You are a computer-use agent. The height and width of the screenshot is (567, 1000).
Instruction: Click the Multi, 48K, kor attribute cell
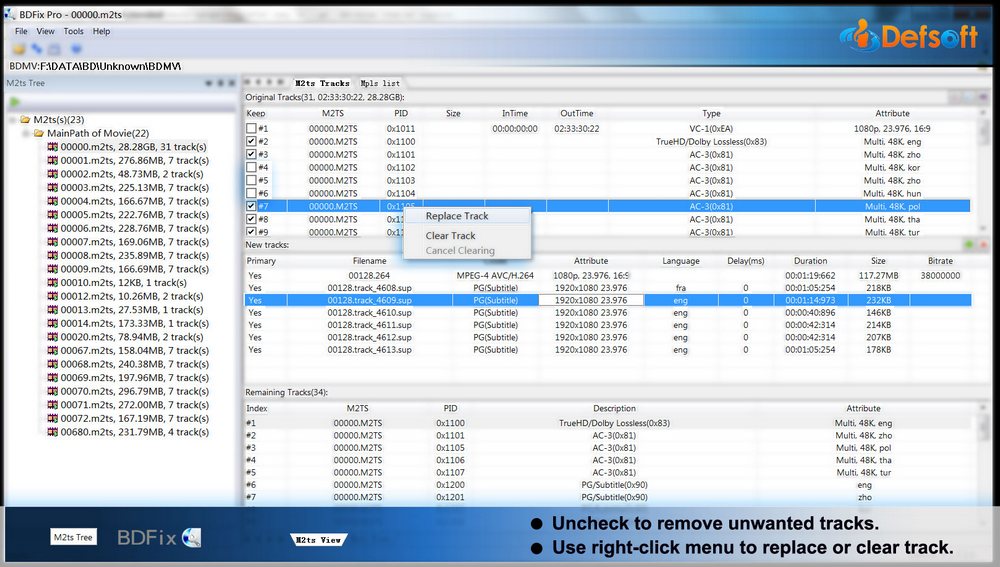coord(892,168)
